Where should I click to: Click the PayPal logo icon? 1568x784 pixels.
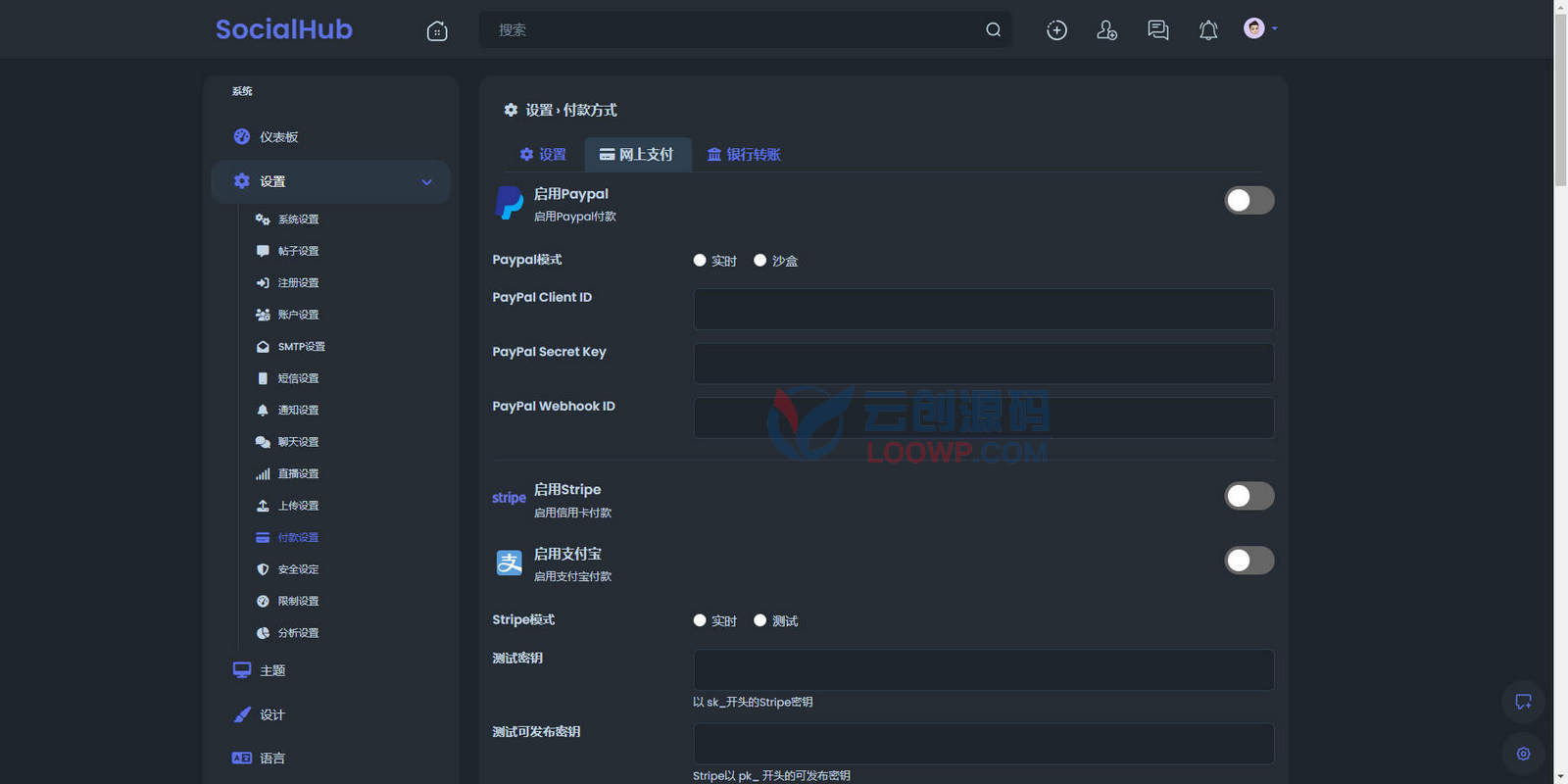(x=510, y=203)
